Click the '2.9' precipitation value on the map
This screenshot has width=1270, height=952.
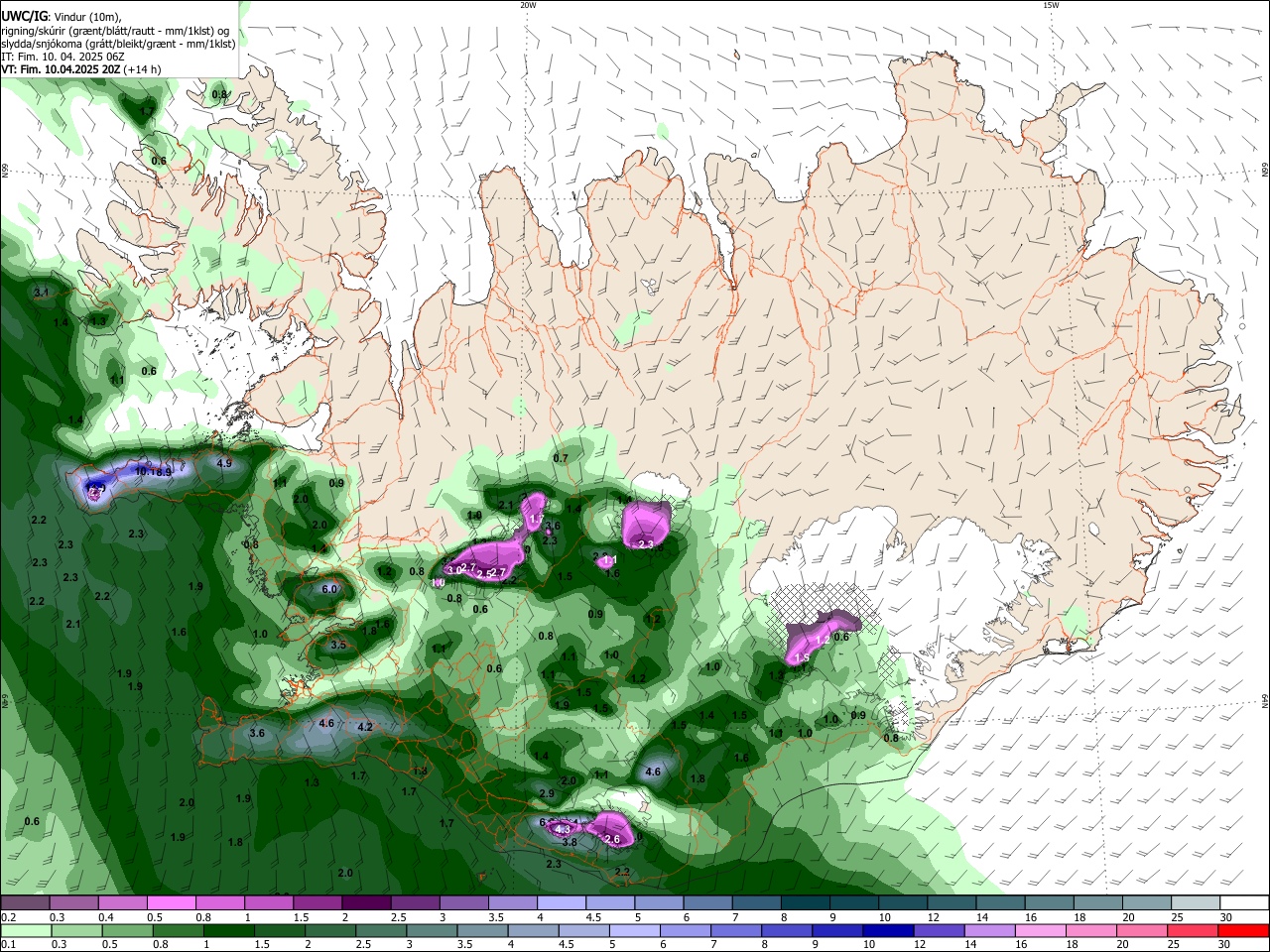click(x=547, y=793)
